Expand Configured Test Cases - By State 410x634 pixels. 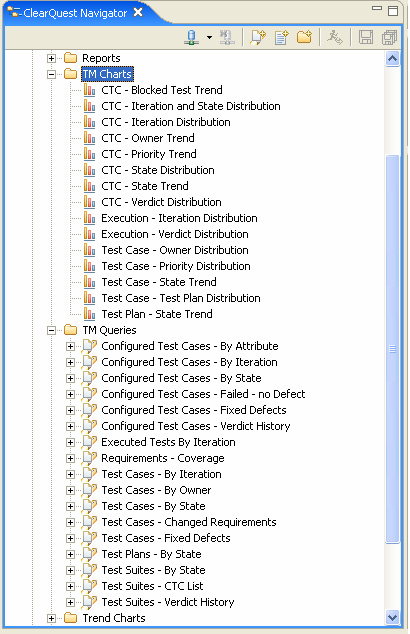(x=70, y=378)
